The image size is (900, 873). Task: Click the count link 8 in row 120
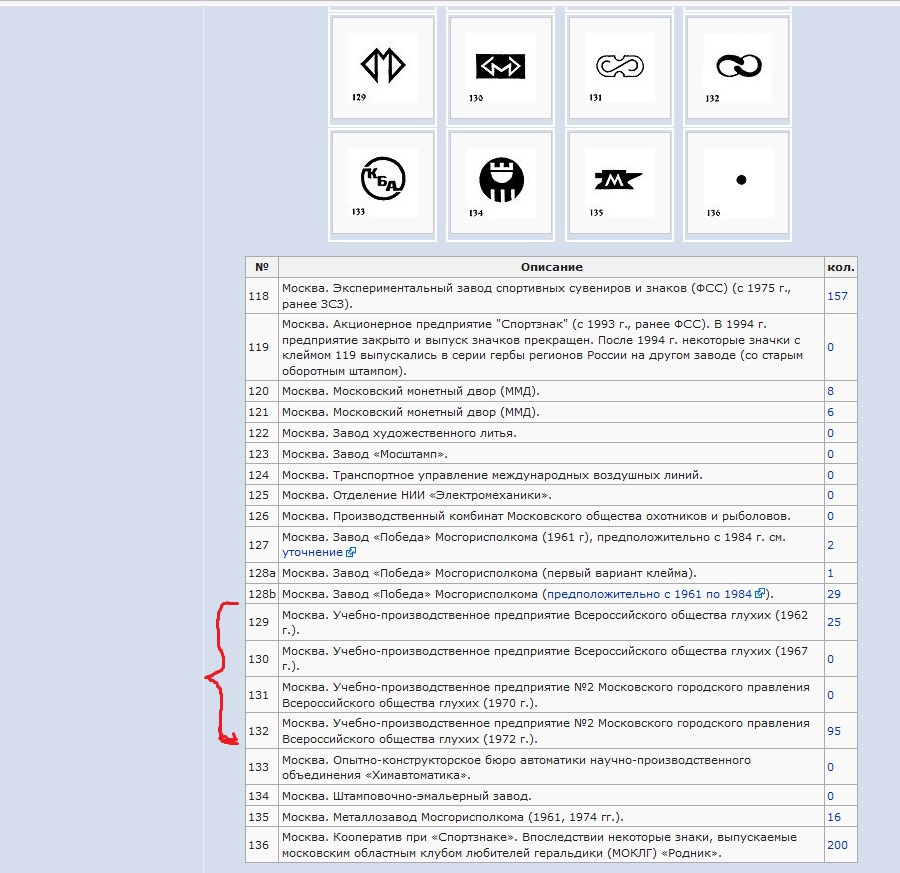pos(830,391)
